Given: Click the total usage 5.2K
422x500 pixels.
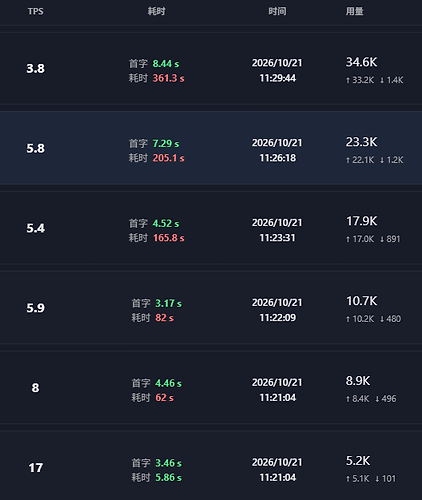Looking at the screenshot, I should coord(358,461).
